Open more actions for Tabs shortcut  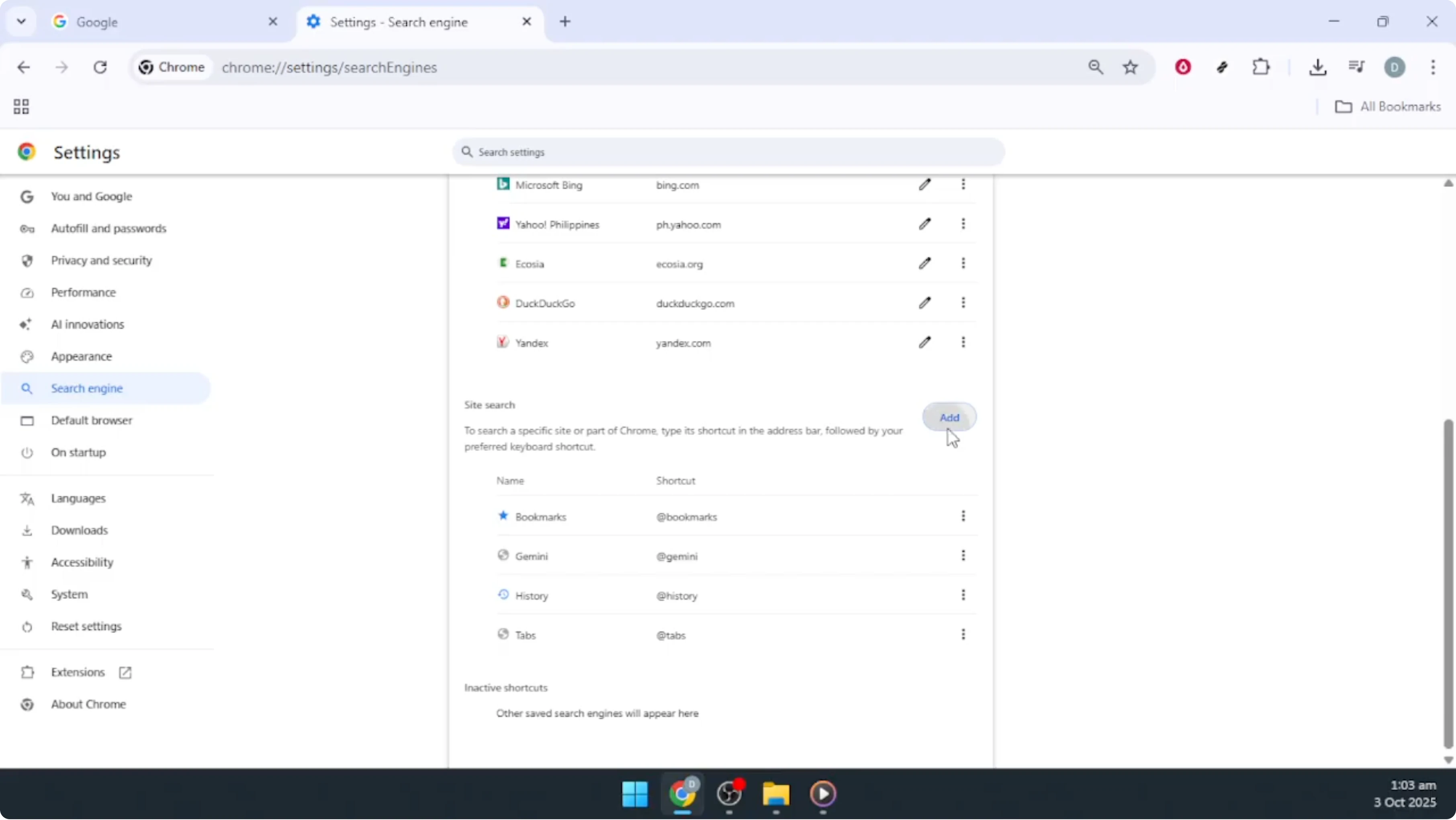click(x=963, y=635)
